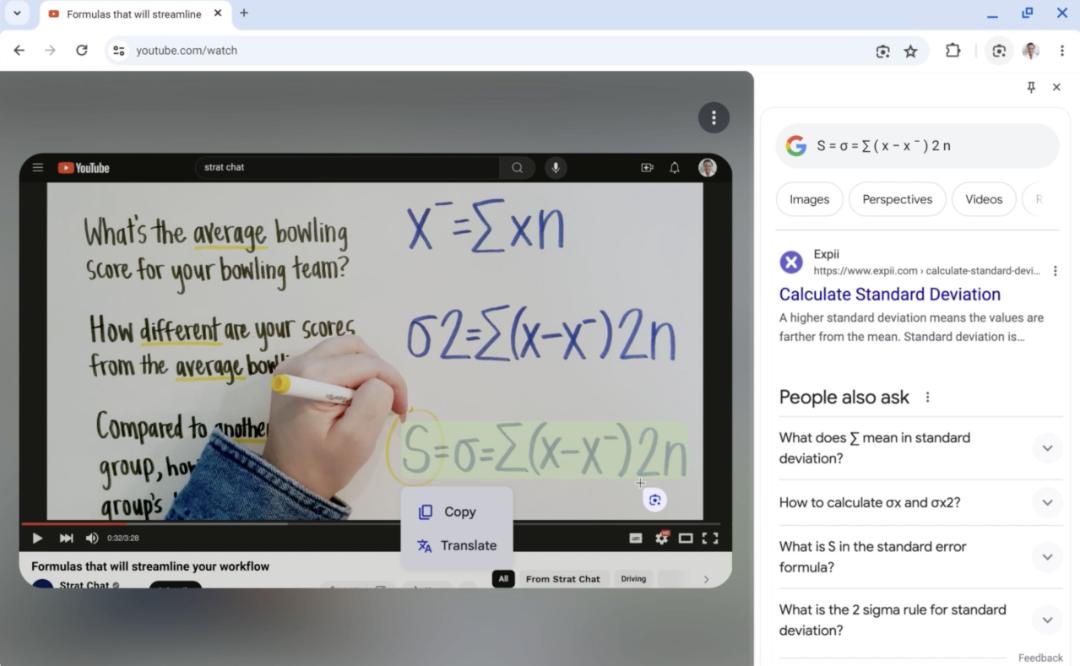Play the video
This screenshot has width=1080, height=666.
click(37, 538)
